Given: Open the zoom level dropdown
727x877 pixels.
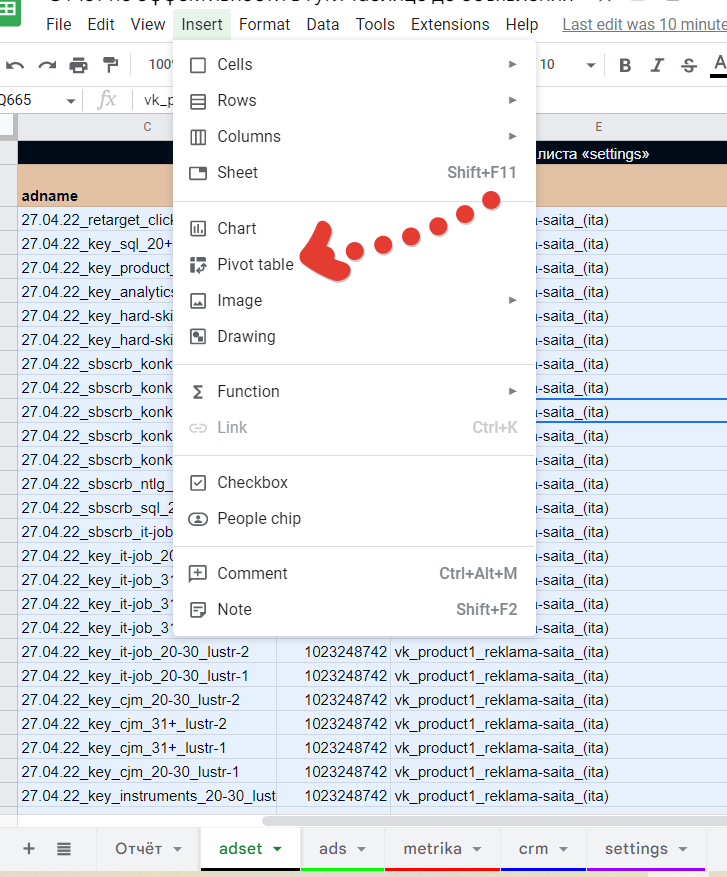Looking at the screenshot, I should (x=160, y=65).
